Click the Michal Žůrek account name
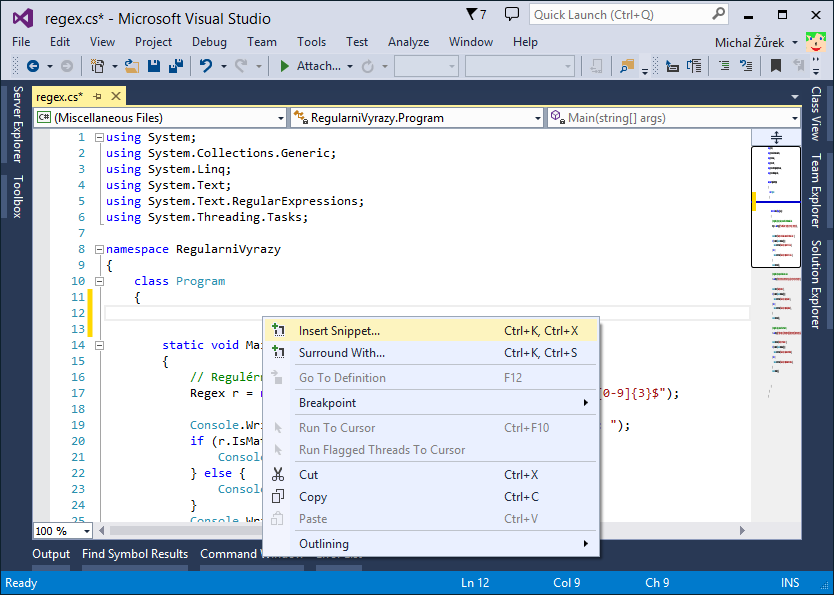834x595 pixels. pos(752,42)
